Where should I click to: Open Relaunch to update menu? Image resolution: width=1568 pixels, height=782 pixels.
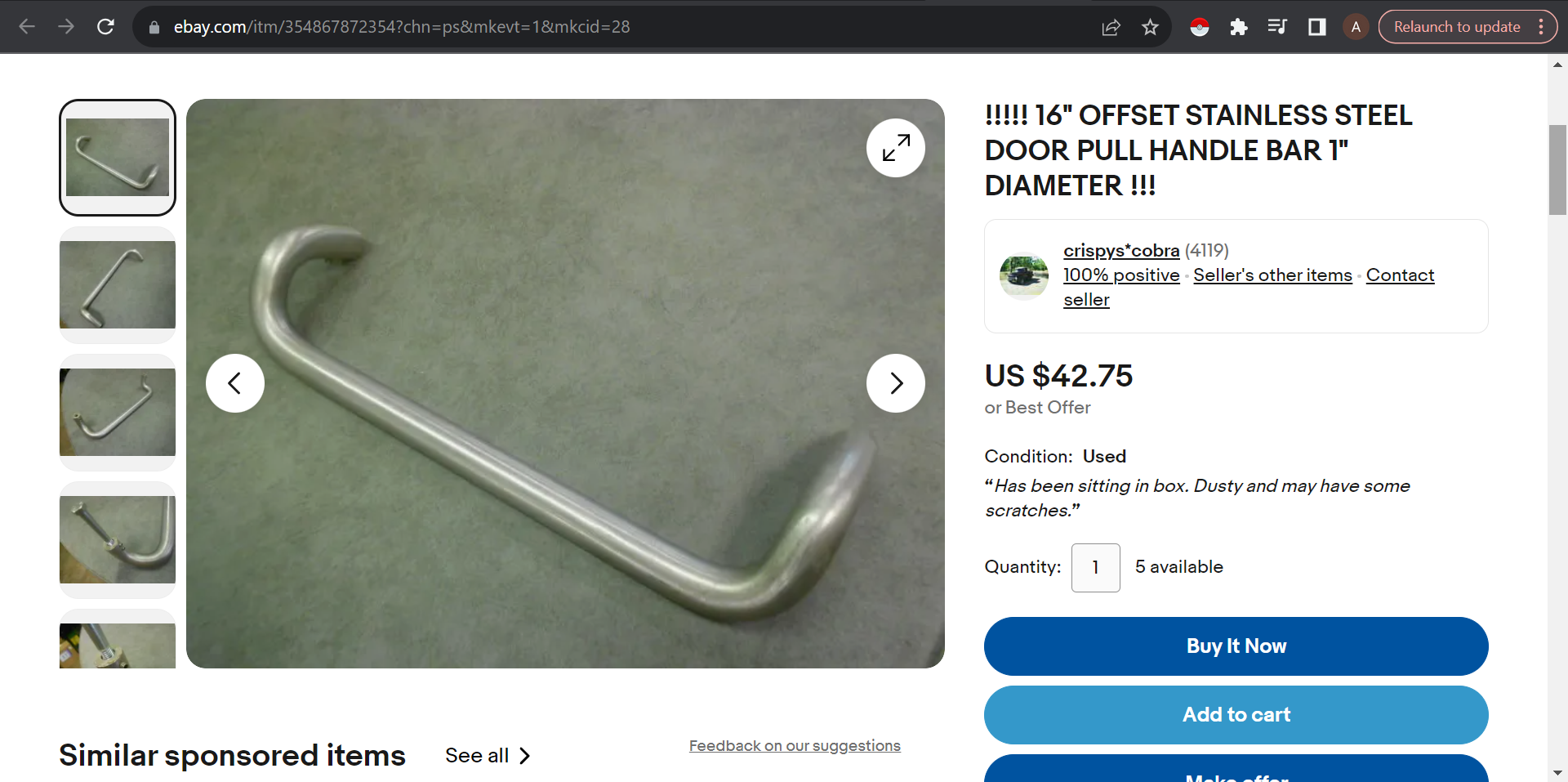pyautogui.click(x=1468, y=27)
